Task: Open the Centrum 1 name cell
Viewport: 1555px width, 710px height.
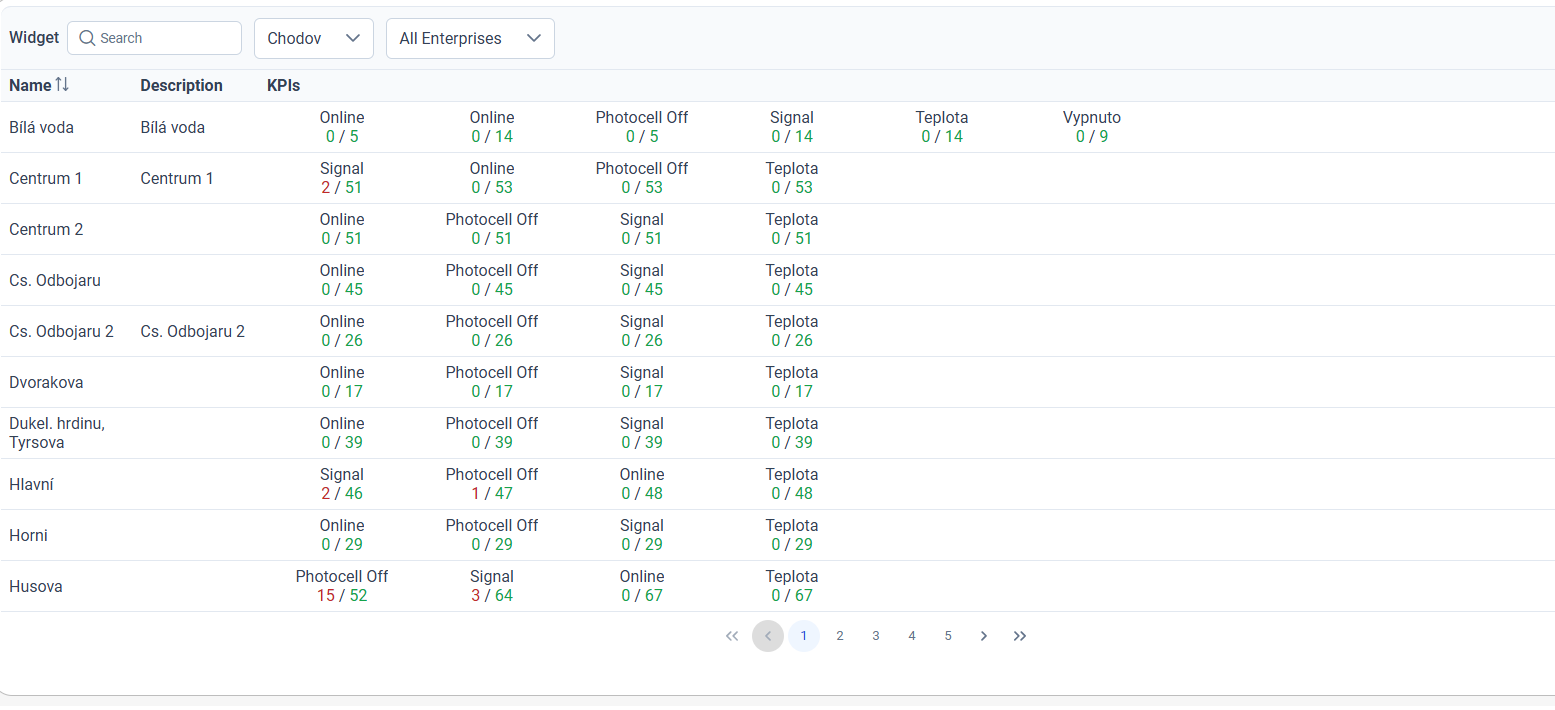Action: tap(46, 178)
